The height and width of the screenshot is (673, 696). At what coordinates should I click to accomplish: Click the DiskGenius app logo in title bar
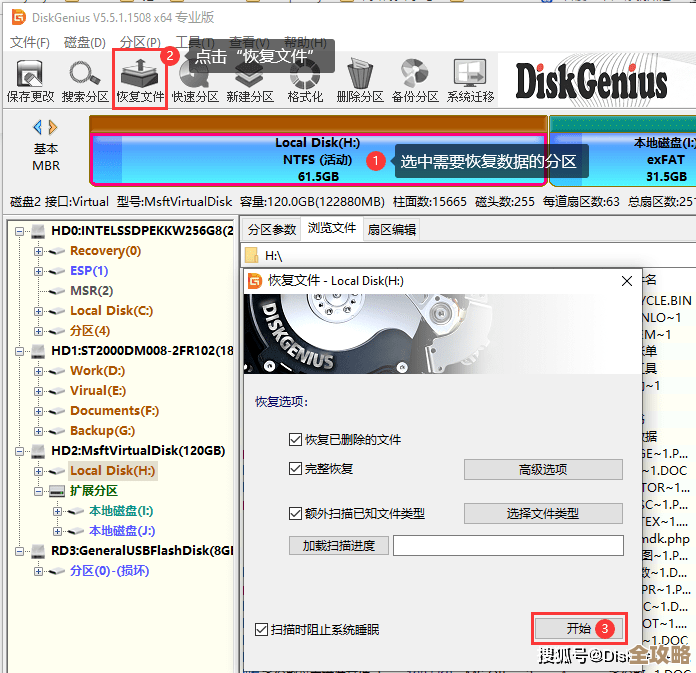click(19, 18)
